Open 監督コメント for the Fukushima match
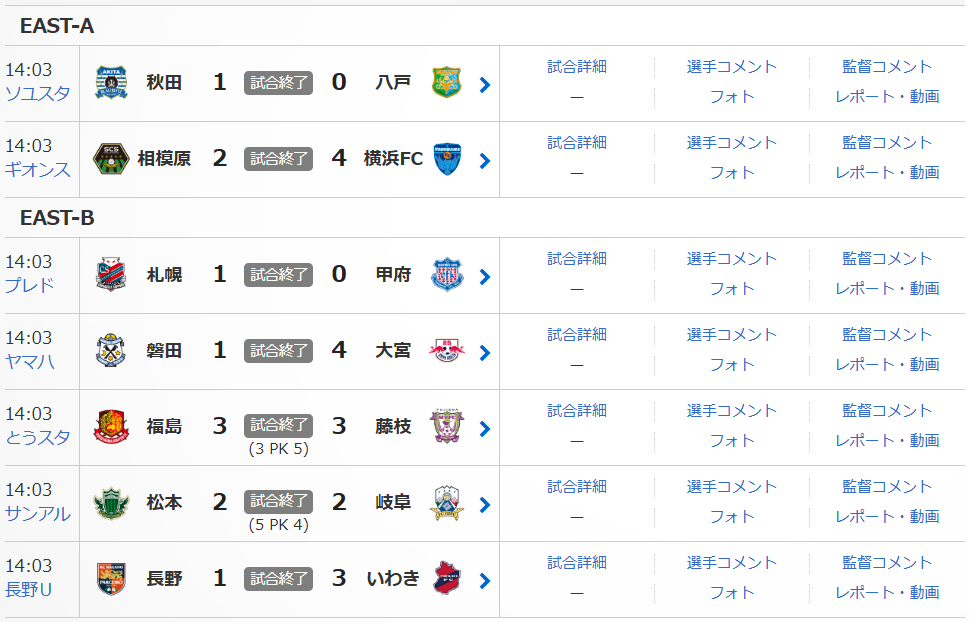Image resolution: width=969 pixels, height=622 pixels. (x=887, y=410)
